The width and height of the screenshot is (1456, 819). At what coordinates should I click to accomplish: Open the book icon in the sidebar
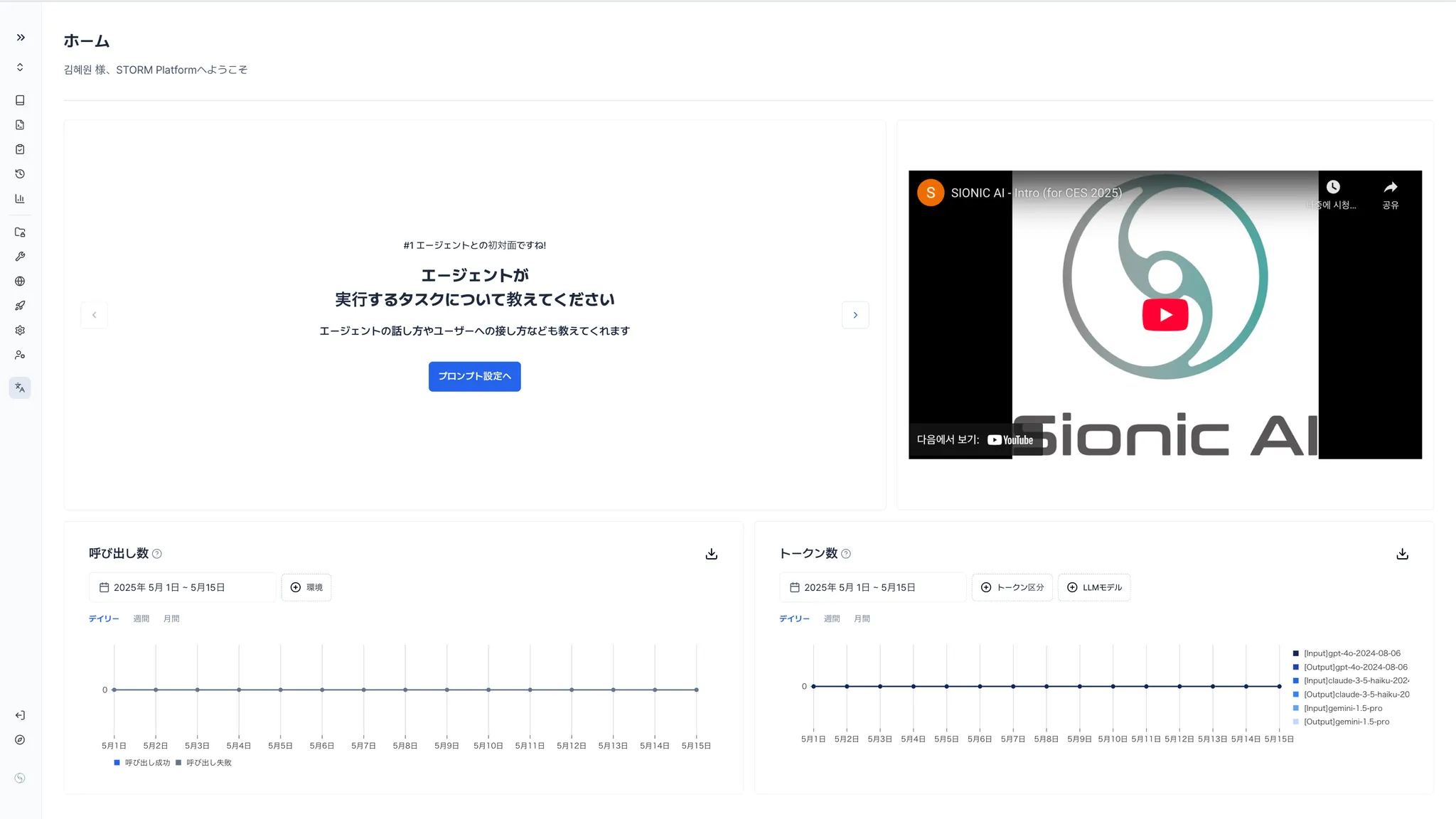click(20, 100)
